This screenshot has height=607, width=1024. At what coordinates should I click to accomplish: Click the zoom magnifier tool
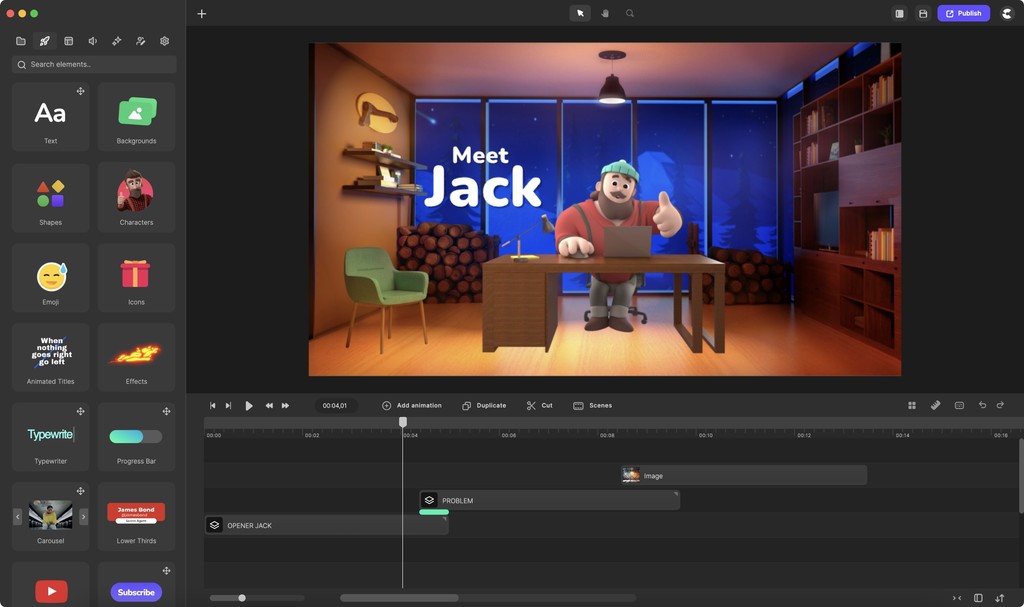[x=630, y=13]
